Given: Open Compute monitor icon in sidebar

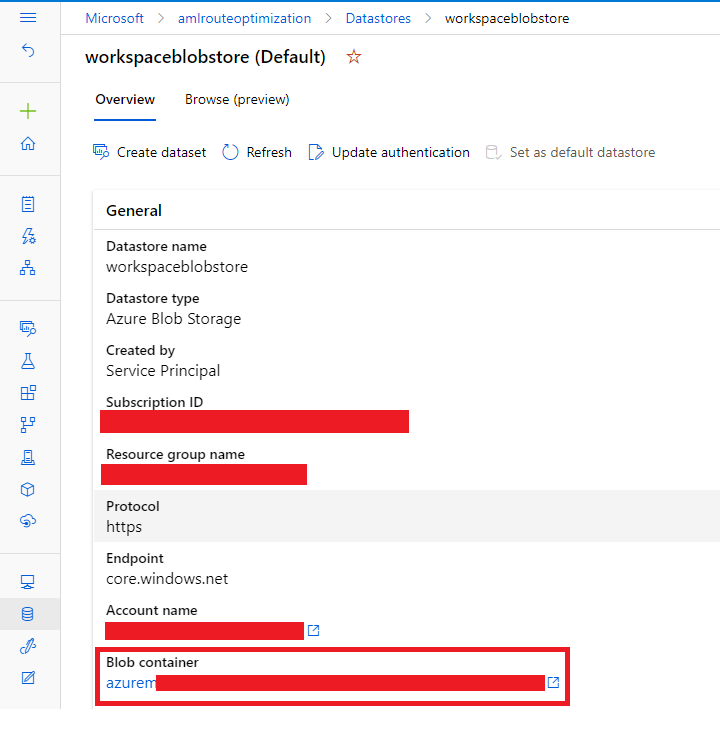Looking at the screenshot, I should click(28, 582).
